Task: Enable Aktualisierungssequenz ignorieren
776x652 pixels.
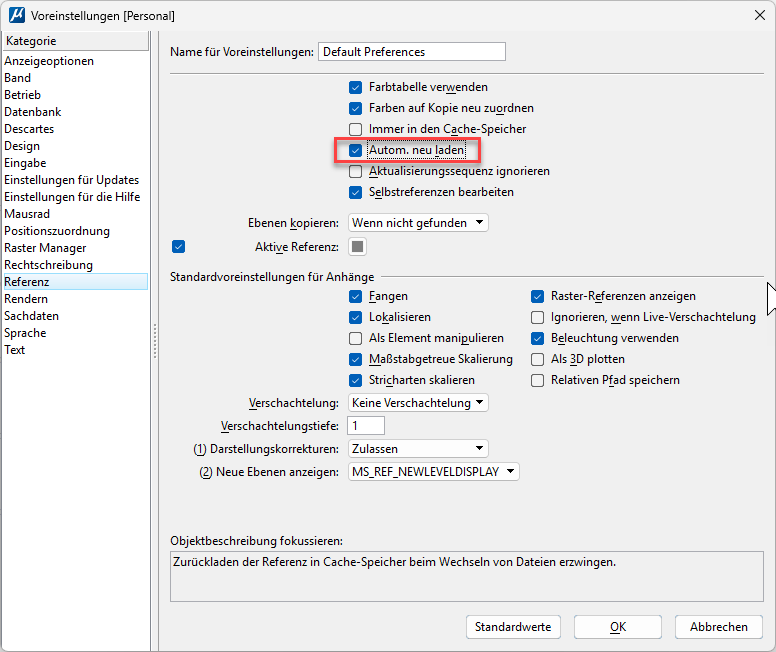Action: (355, 171)
